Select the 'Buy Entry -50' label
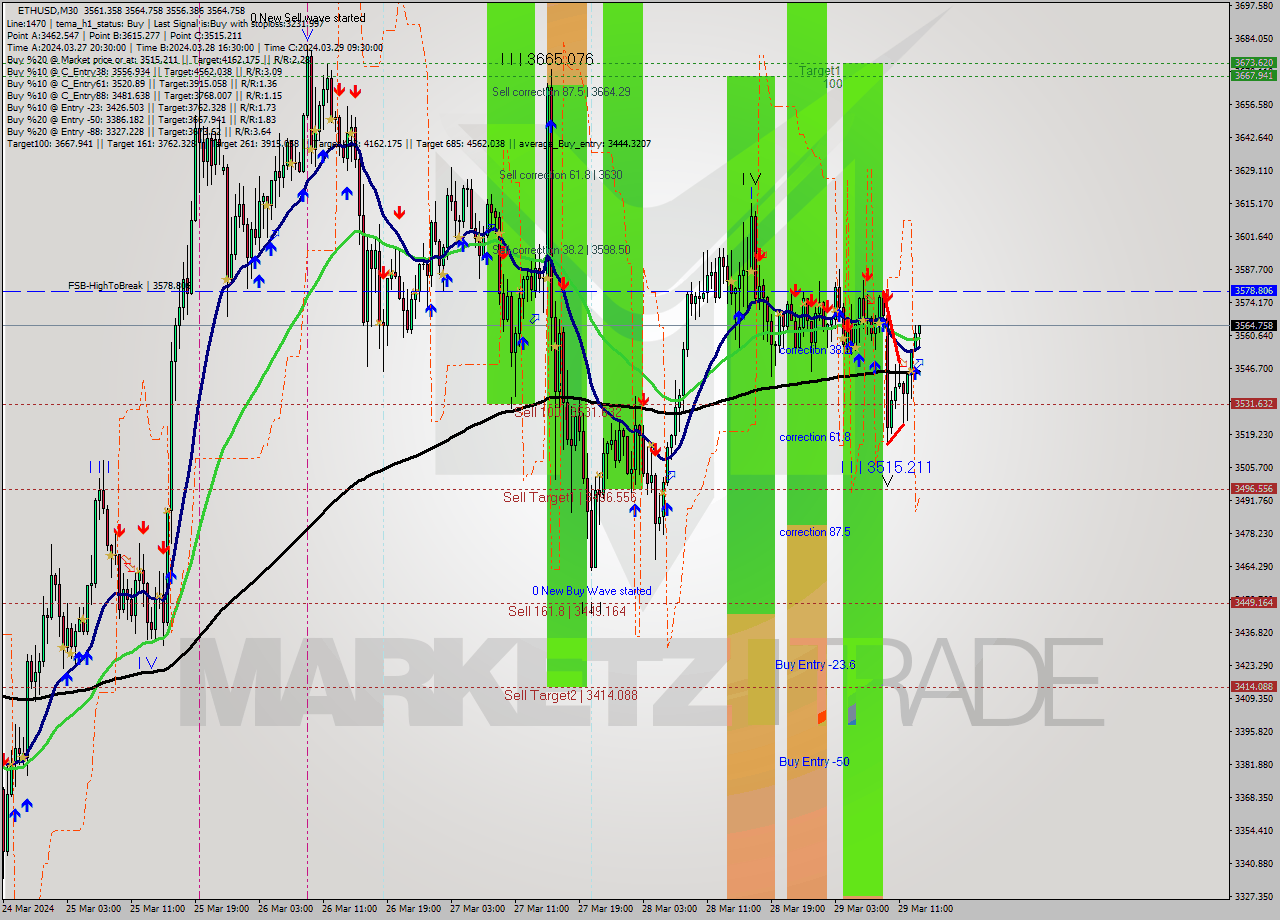Image resolution: width=1280 pixels, height=920 pixels. 814,762
